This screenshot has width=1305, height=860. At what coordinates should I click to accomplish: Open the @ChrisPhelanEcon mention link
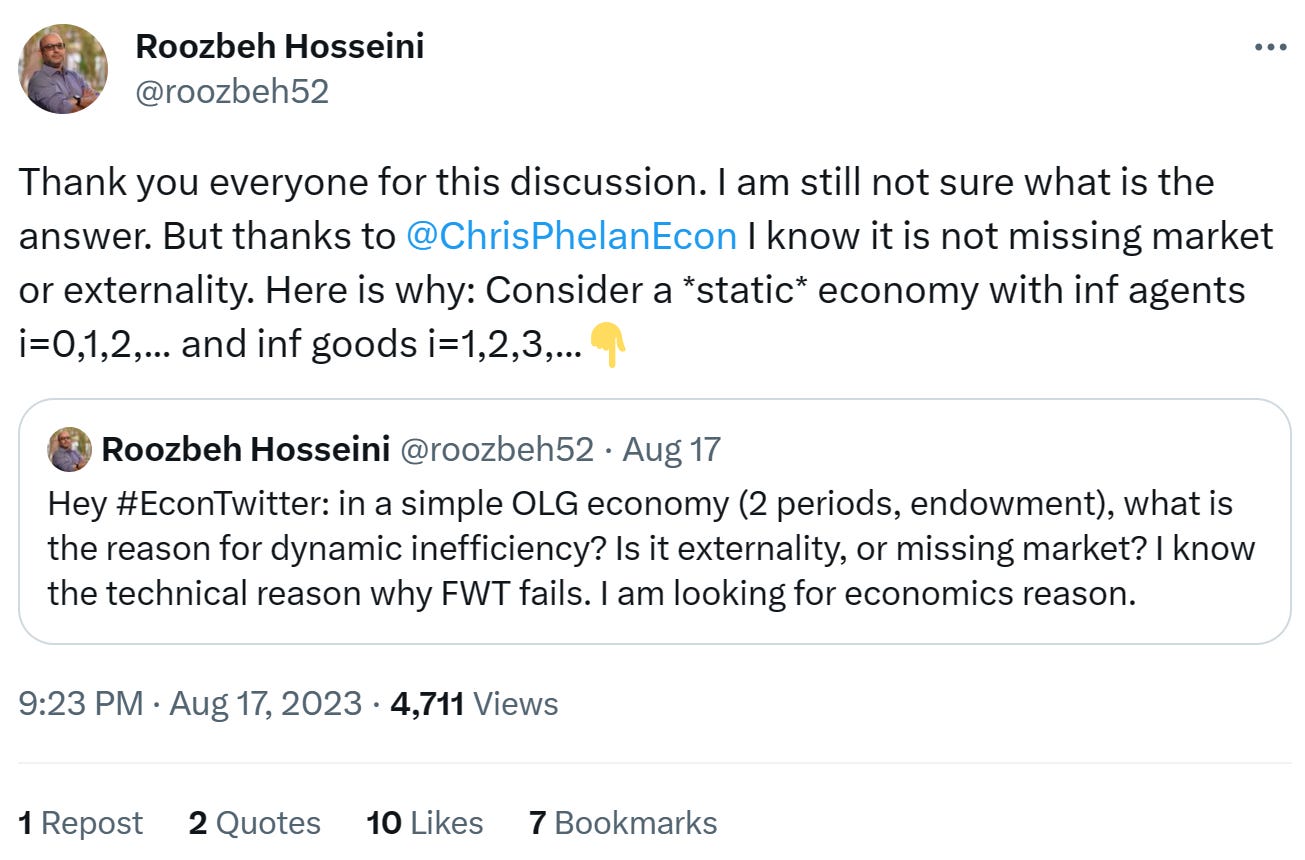click(571, 236)
